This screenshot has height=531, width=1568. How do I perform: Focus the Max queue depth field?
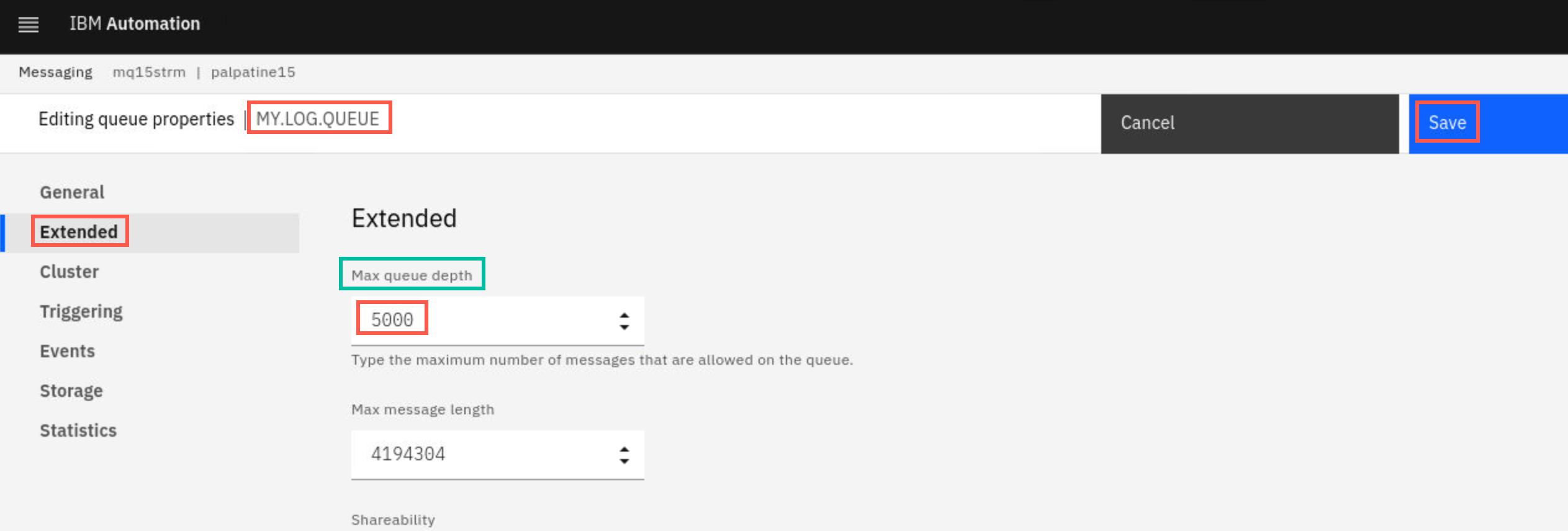(484, 321)
